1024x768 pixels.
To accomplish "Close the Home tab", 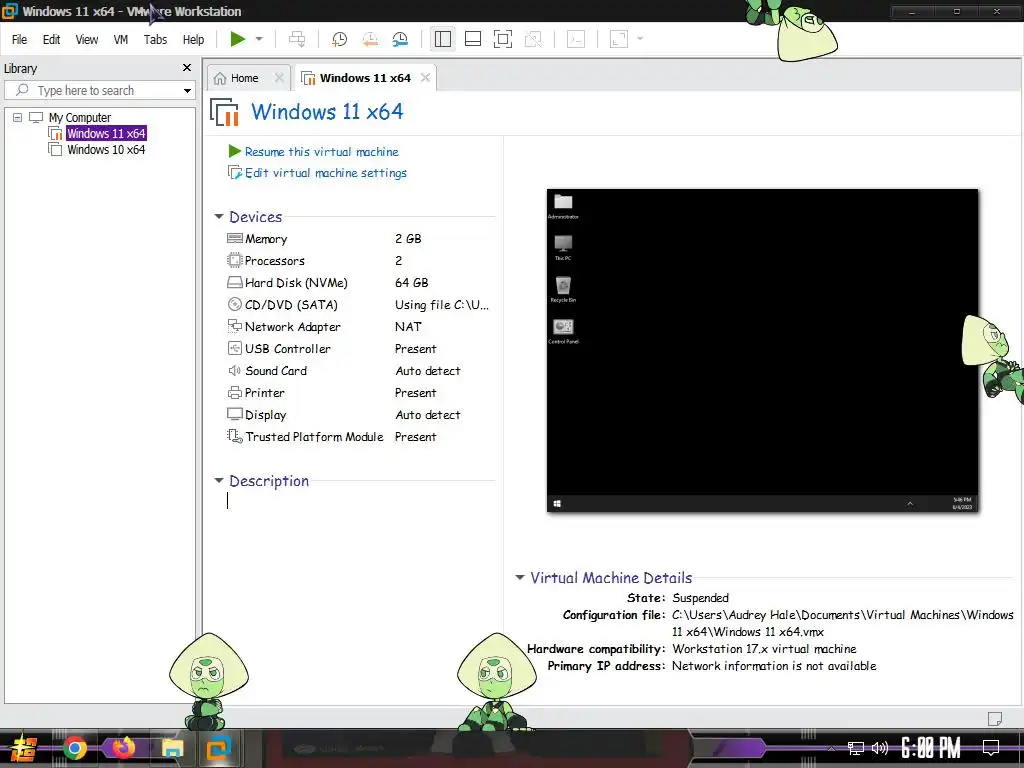I will pos(279,78).
